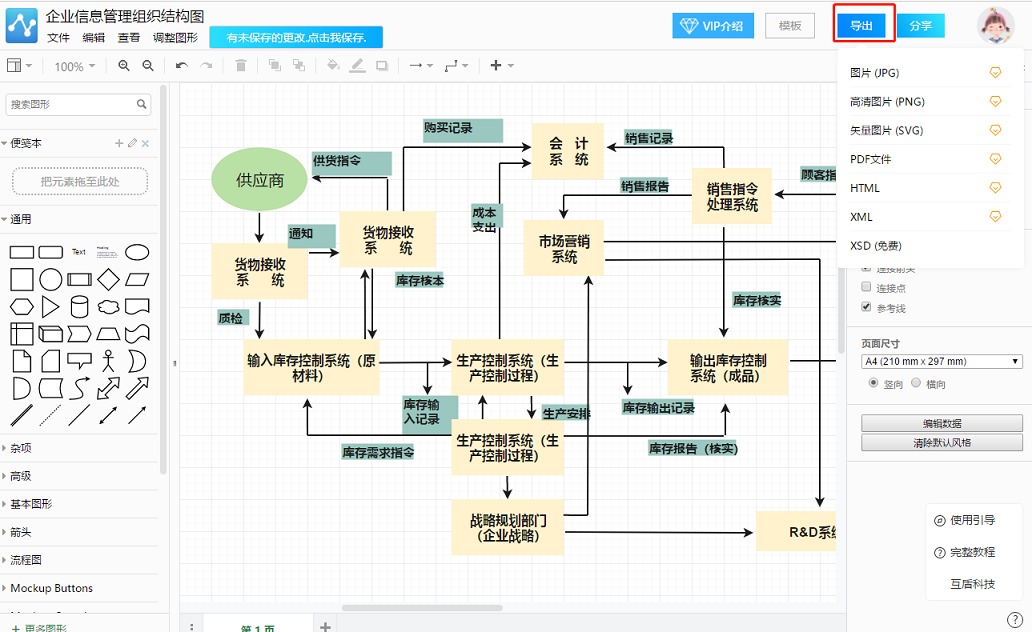Click the fill color bucket icon
1032x632 pixels.
pyautogui.click(x=334, y=65)
